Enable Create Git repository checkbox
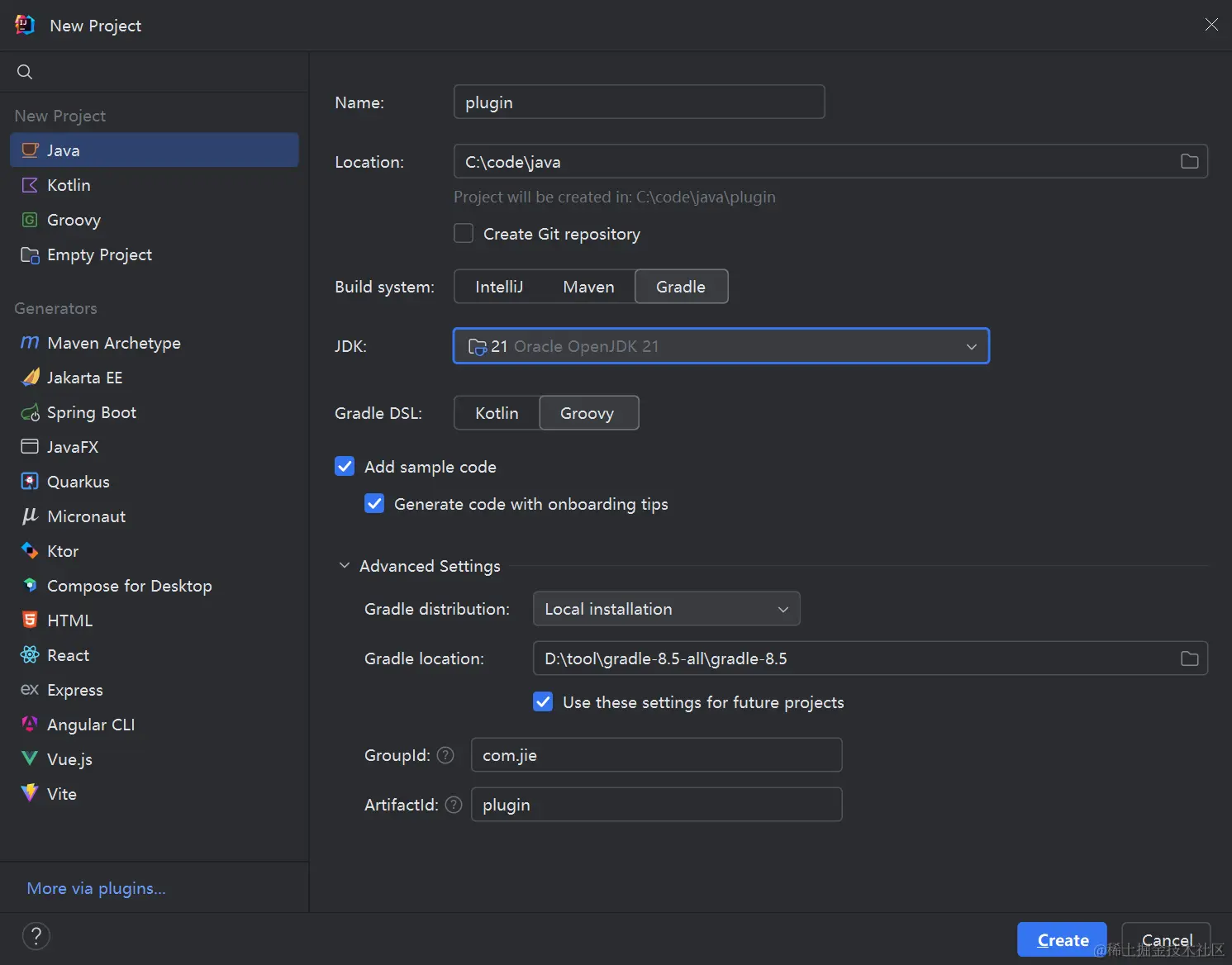The height and width of the screenshot is (965, 1232). tap(464, 234)
